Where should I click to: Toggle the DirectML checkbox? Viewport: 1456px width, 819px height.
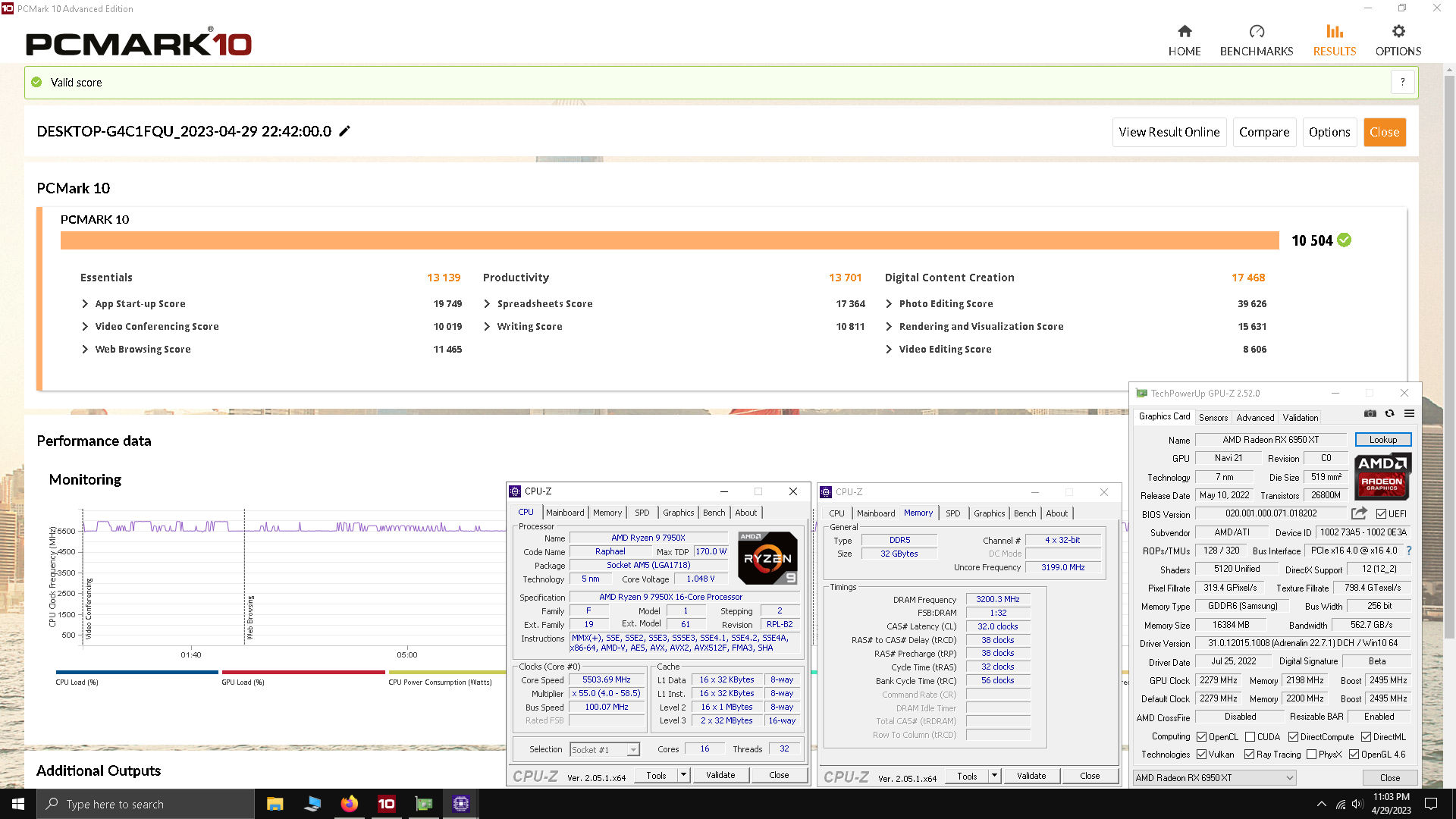[x=1366, y=737]
